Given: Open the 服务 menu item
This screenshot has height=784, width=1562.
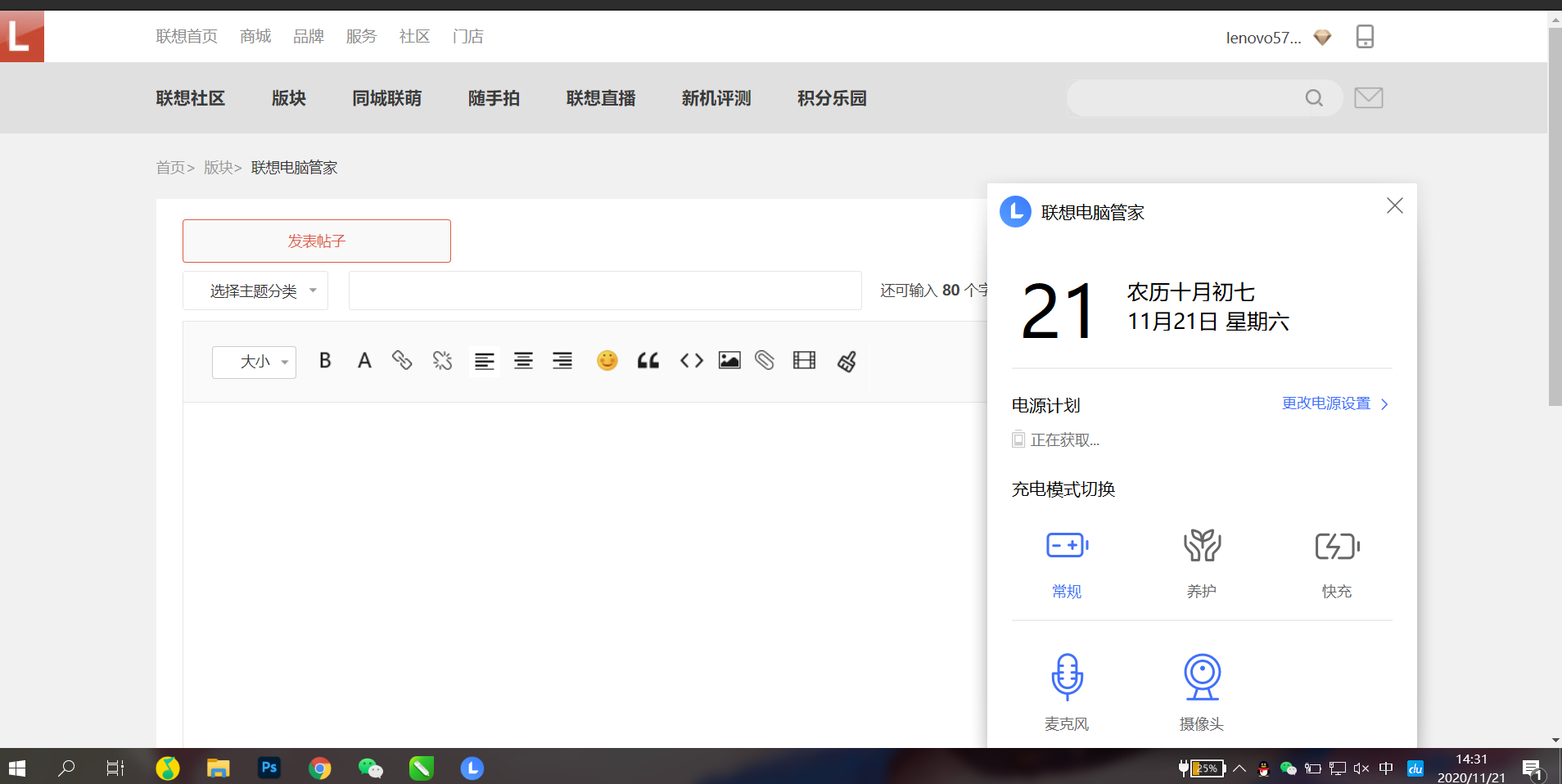Looking at the screenshot, I should [361, 36].
